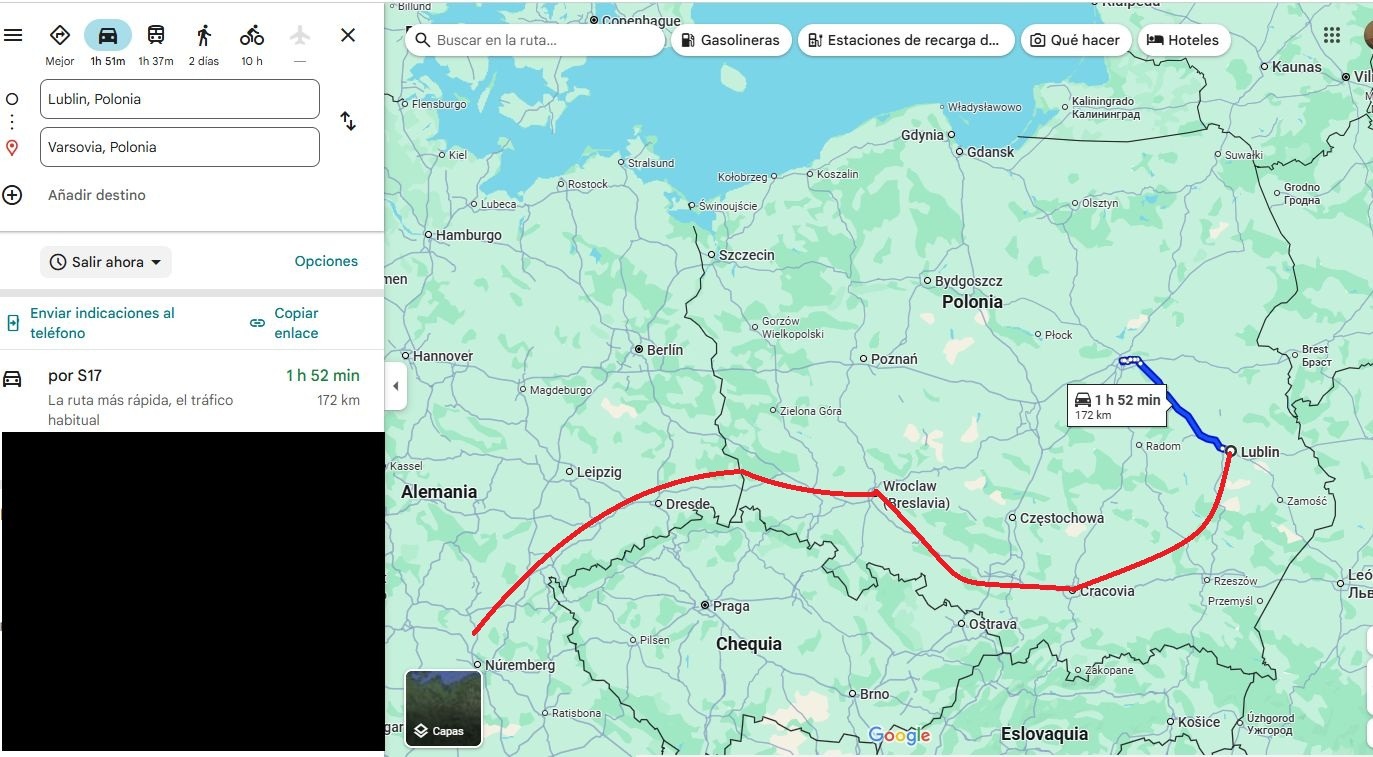The width and height of the screenshot is (1373, 757).
Task: Swap origin and destination arrows
Action: [x=348, y=121]
